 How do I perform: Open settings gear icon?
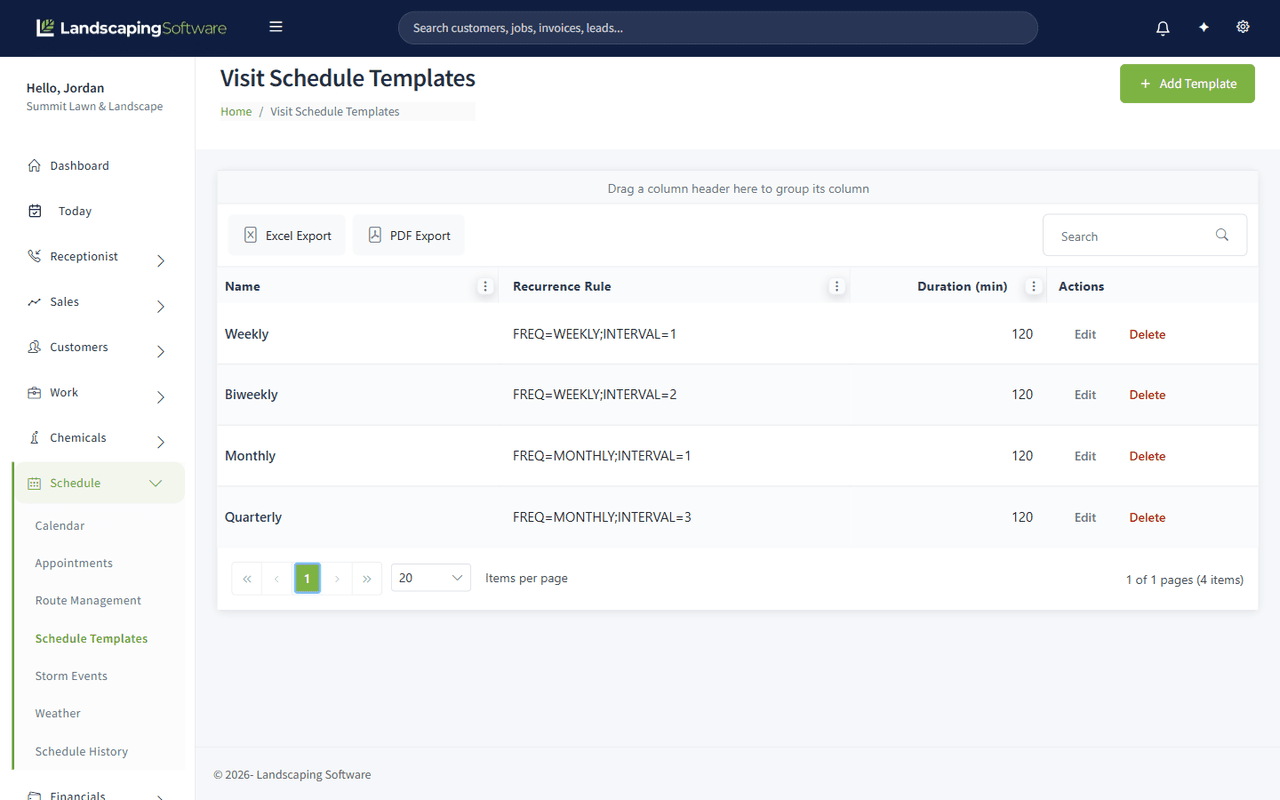pyautogui.click(x=1243, y=27)
